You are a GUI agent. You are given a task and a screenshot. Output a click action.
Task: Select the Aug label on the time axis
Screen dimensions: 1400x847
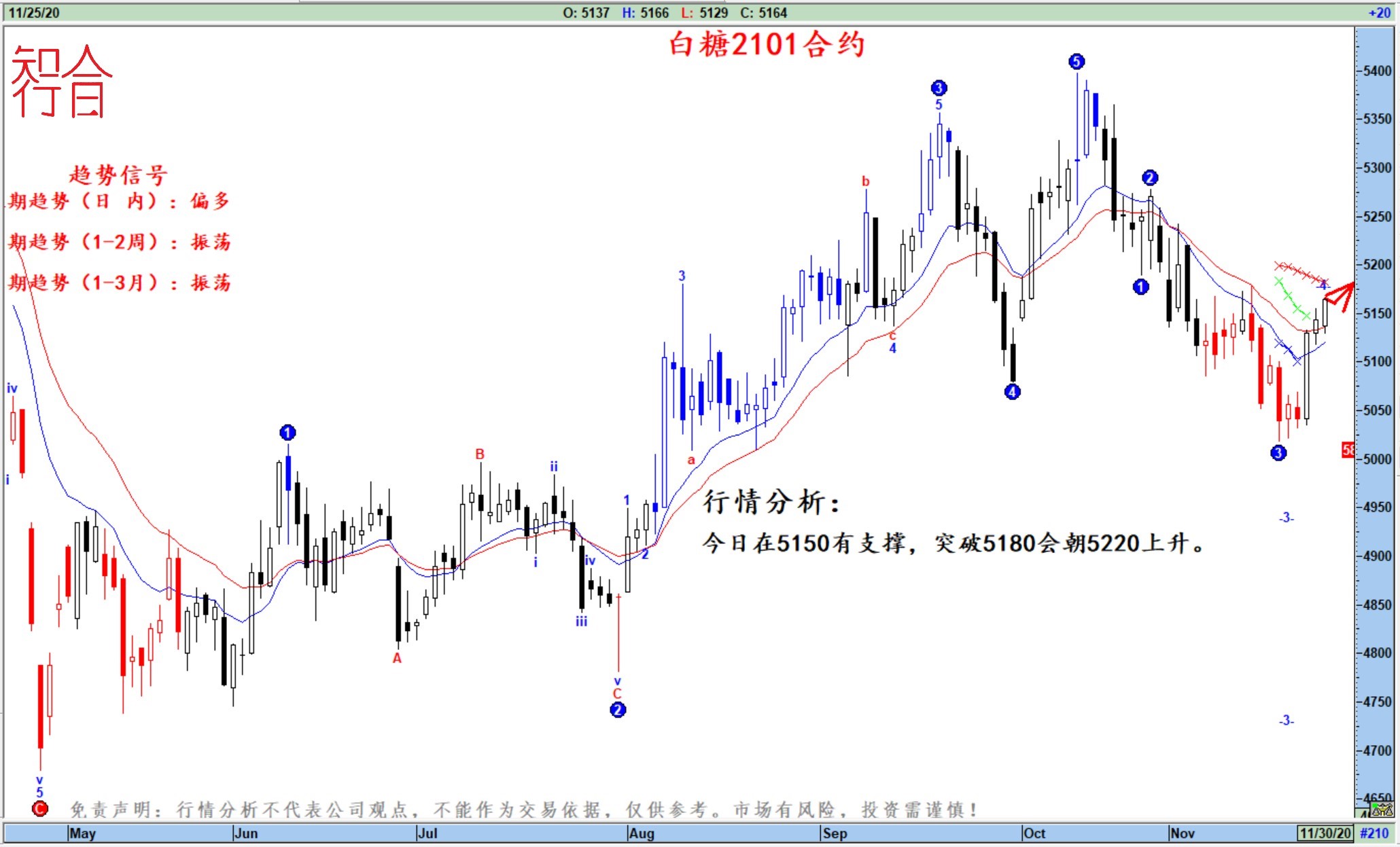coord(642,833)
